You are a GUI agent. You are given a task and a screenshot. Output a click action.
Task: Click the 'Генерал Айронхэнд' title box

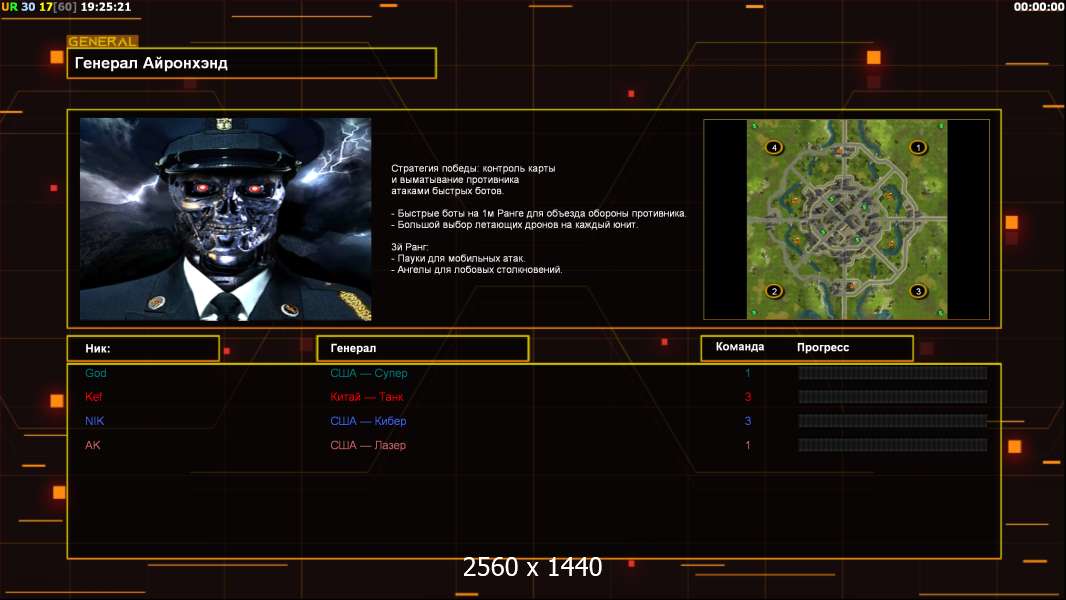point(252,63)
